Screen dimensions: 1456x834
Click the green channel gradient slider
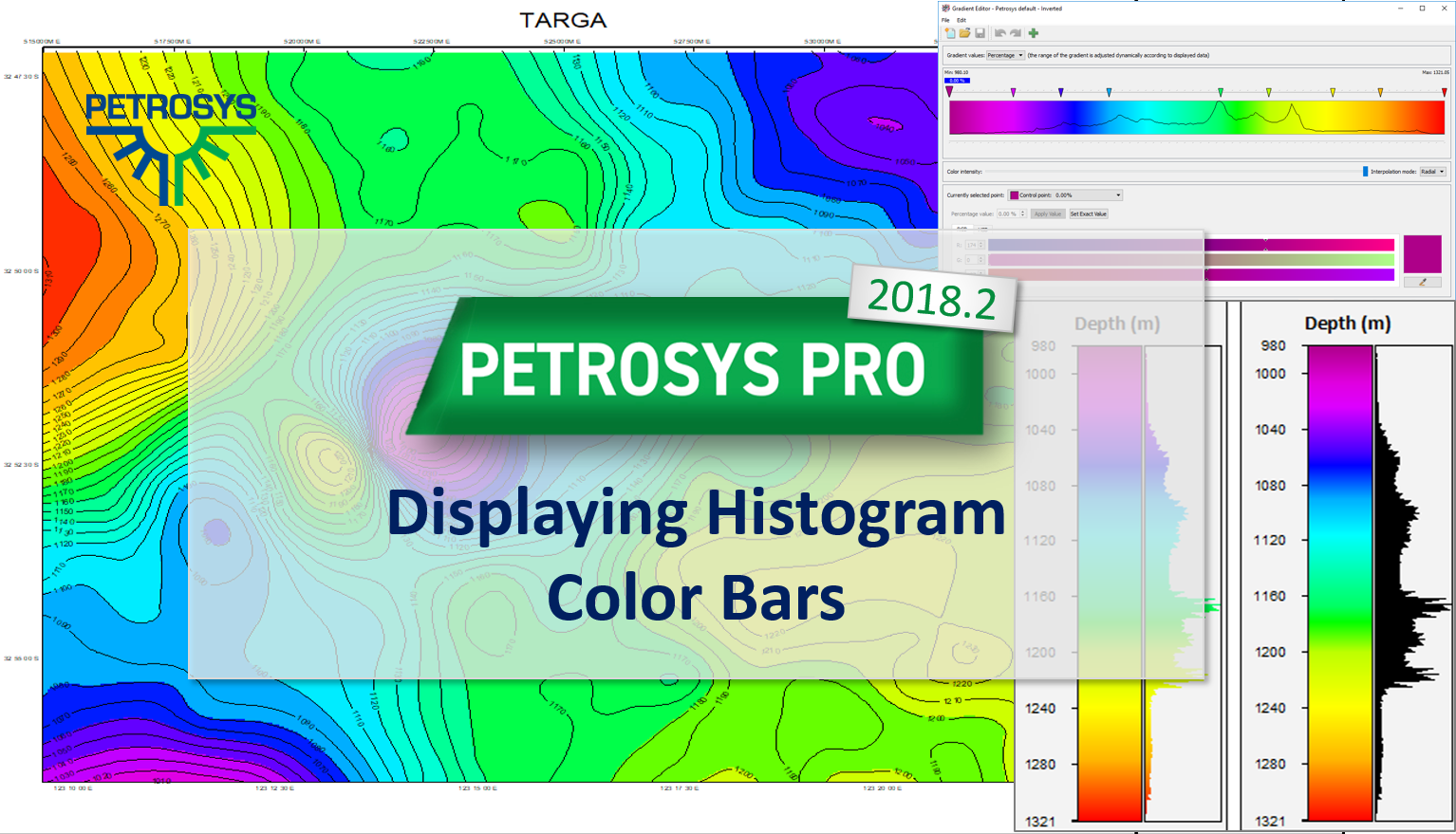(1191, 259)
